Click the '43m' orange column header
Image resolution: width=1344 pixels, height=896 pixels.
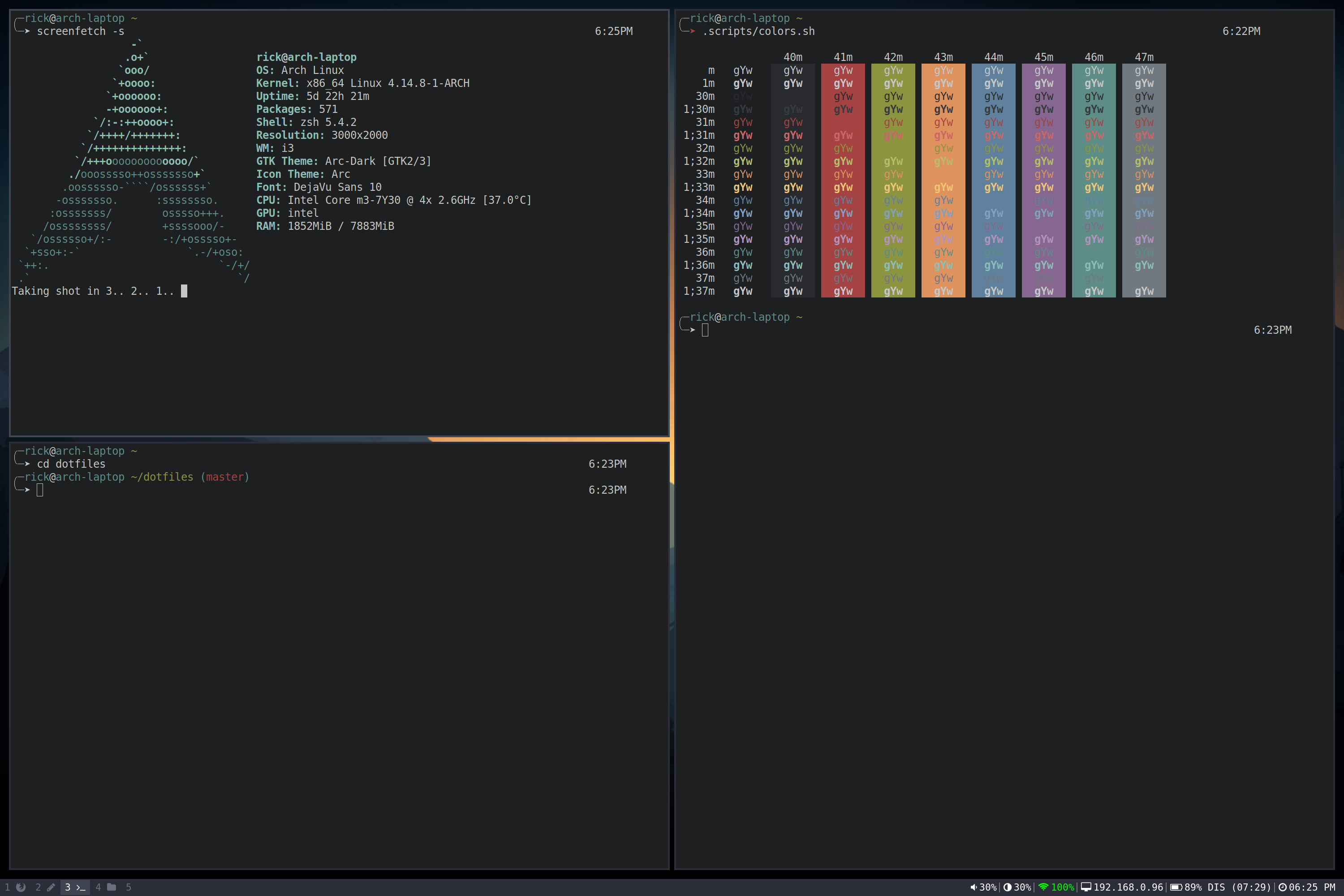pyautogui.click(x=943, y=57)
